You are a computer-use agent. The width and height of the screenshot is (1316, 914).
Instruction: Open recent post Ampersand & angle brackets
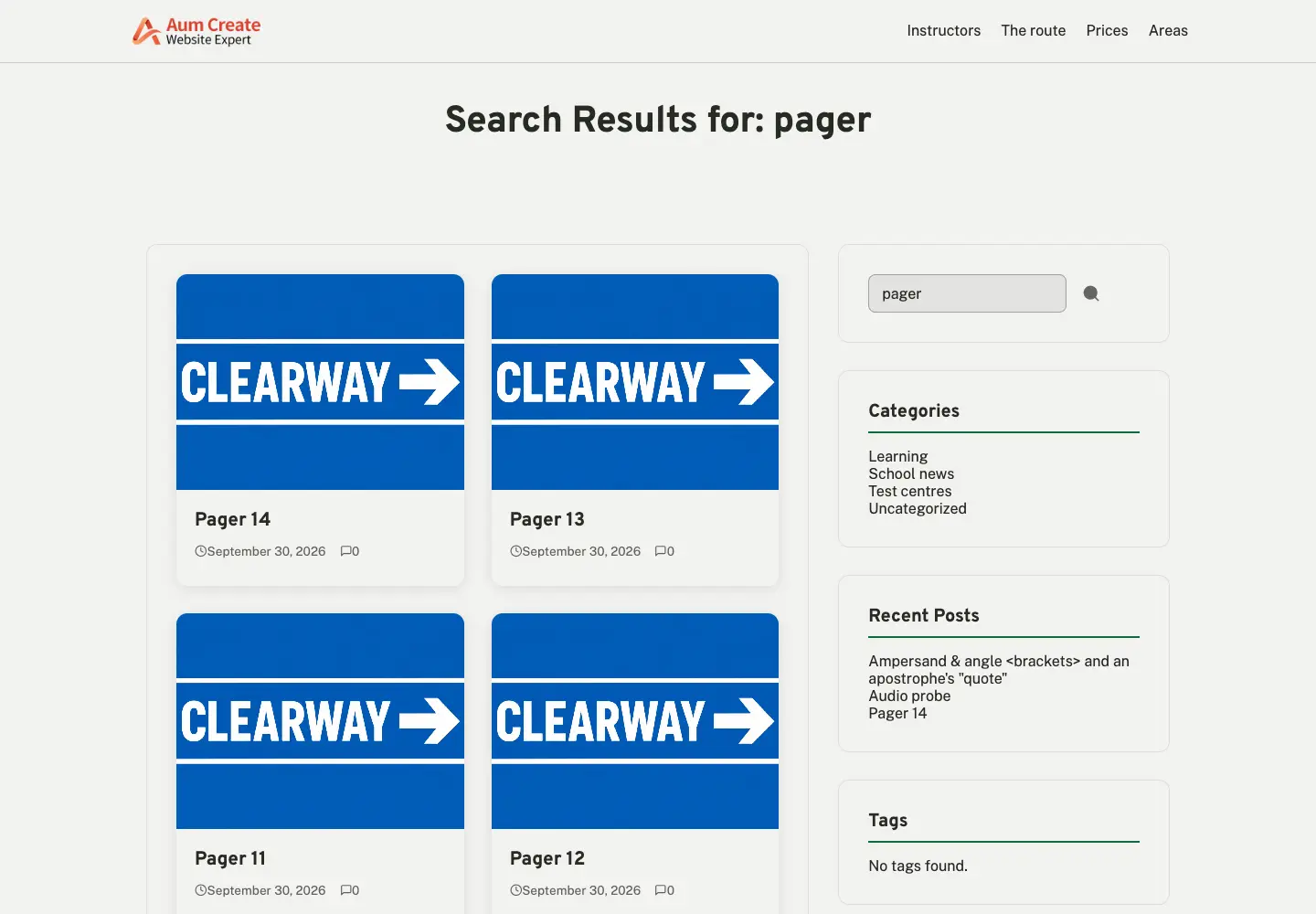coord(999,670)
